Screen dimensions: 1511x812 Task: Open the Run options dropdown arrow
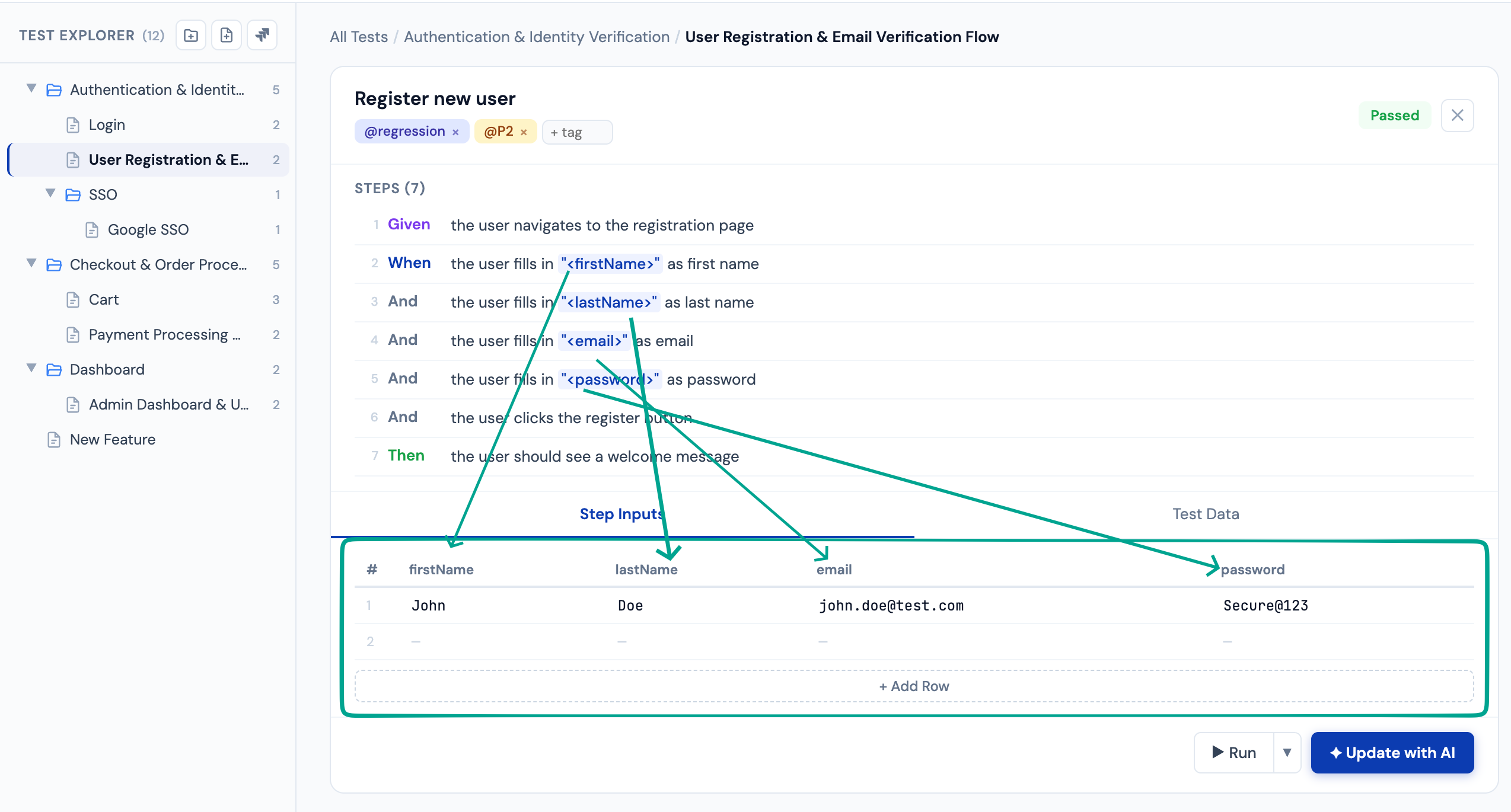pyautogui.click(x=1287, y=753)
